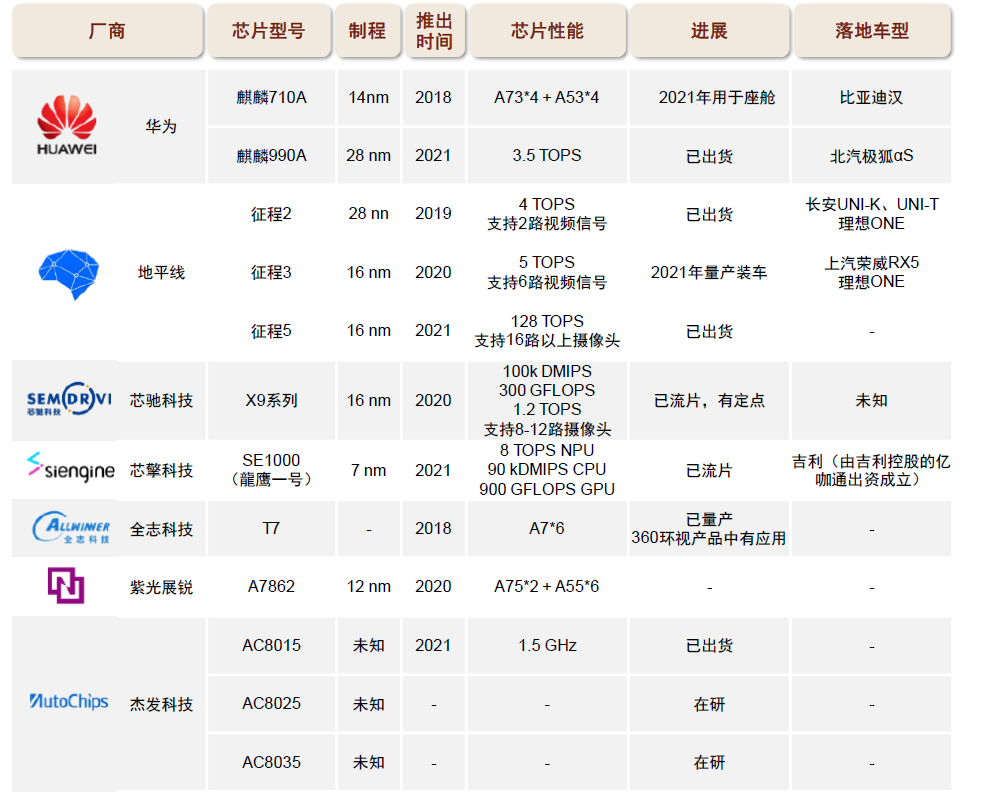Click the Allwinner logo
The height and width of the screenshot is (794, 996).
(71, 528)
